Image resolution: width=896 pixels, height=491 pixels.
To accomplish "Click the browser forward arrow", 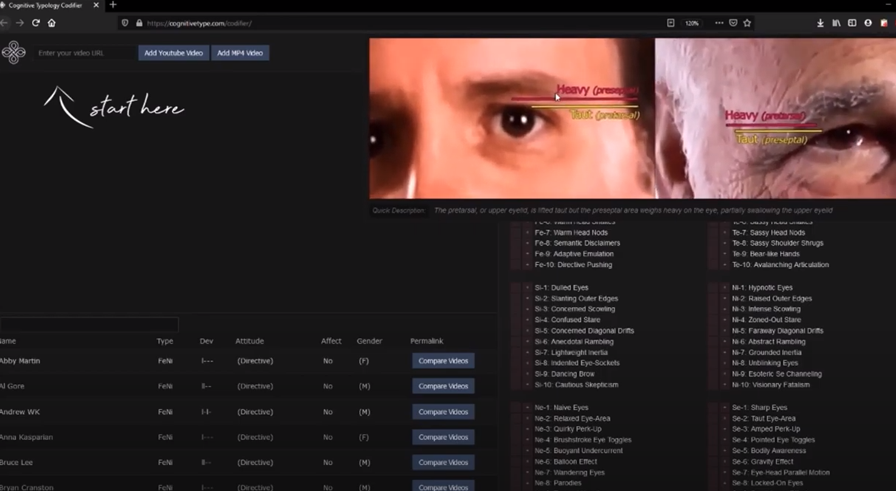I will (x=20, y=23).
